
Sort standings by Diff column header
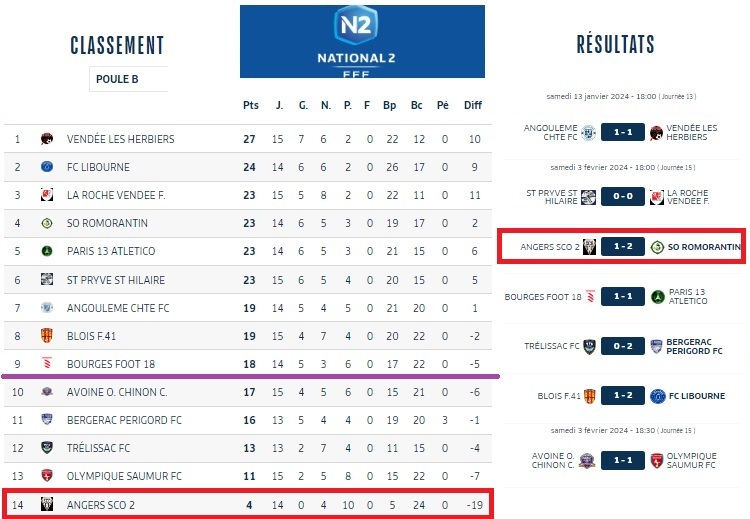tap(473, 105)
